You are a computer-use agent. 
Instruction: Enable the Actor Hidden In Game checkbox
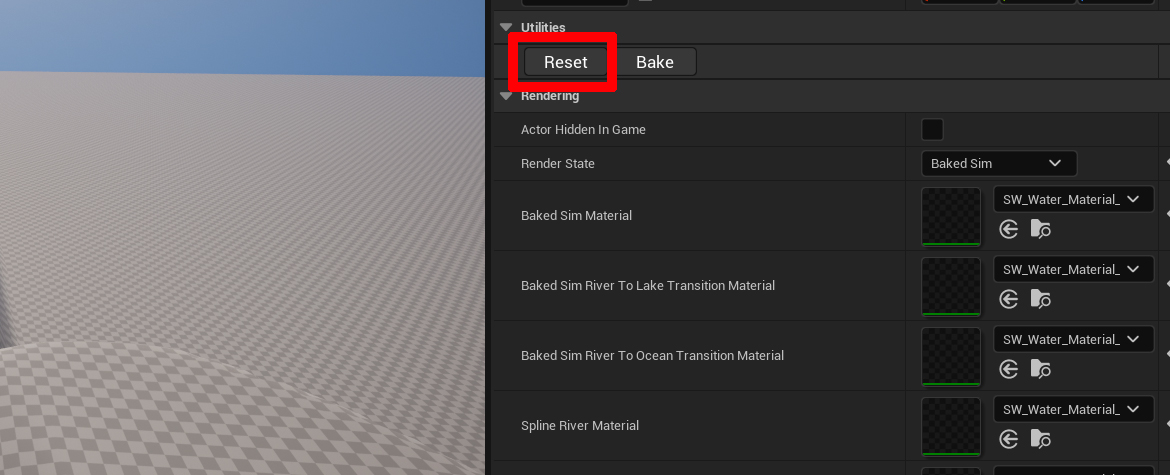932,130
